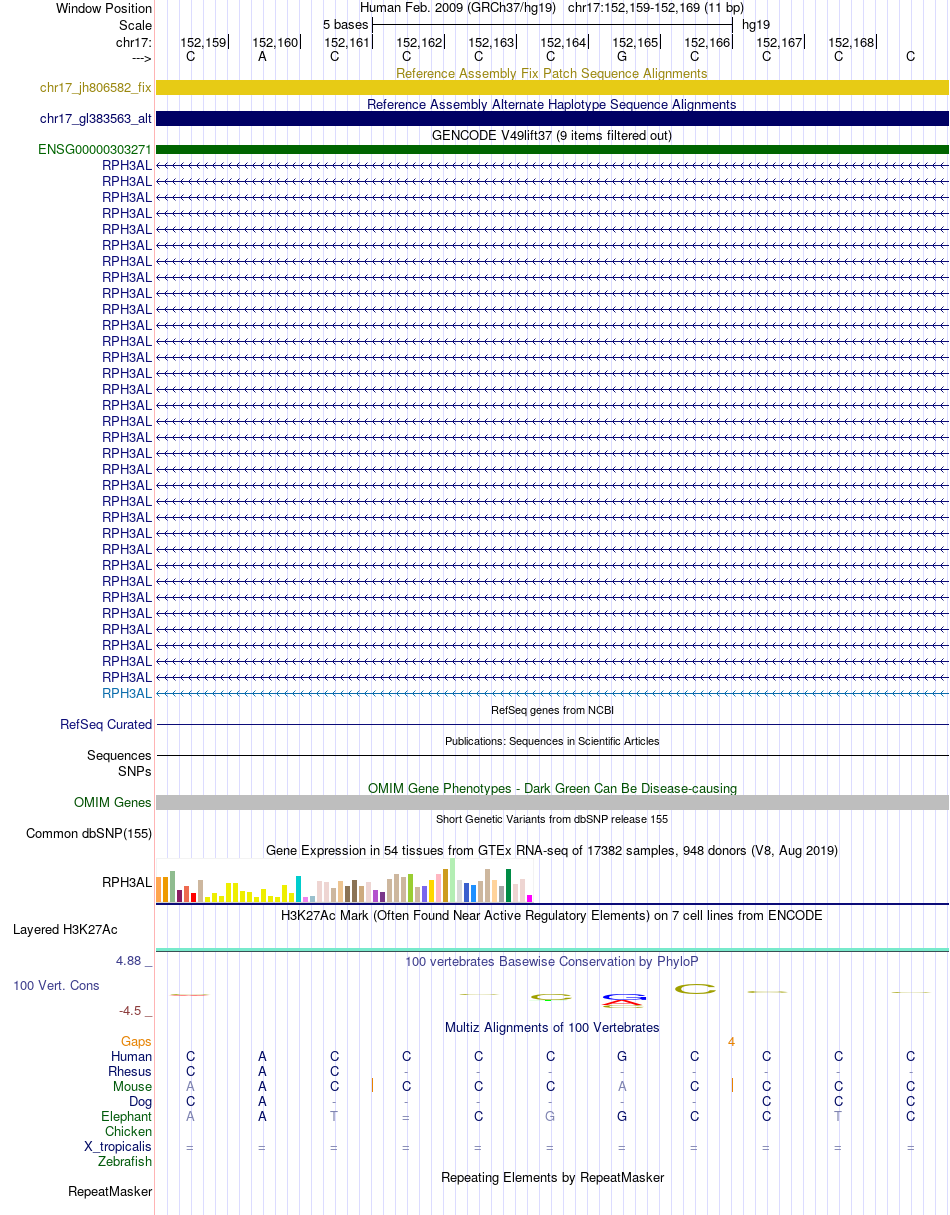Screen dimensions: 950x1215
Task: Click the Zebrafish species label
Action: [x=125, y=1161]
